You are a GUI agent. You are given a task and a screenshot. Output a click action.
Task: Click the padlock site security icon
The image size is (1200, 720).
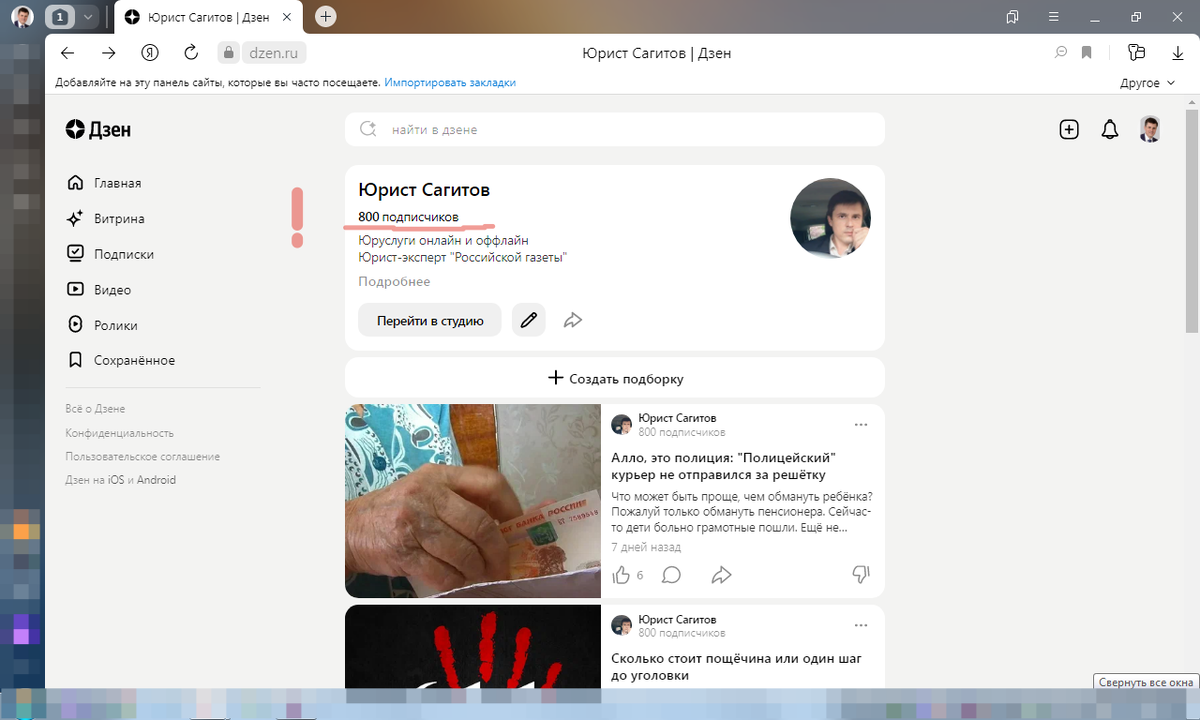(228, 53)
